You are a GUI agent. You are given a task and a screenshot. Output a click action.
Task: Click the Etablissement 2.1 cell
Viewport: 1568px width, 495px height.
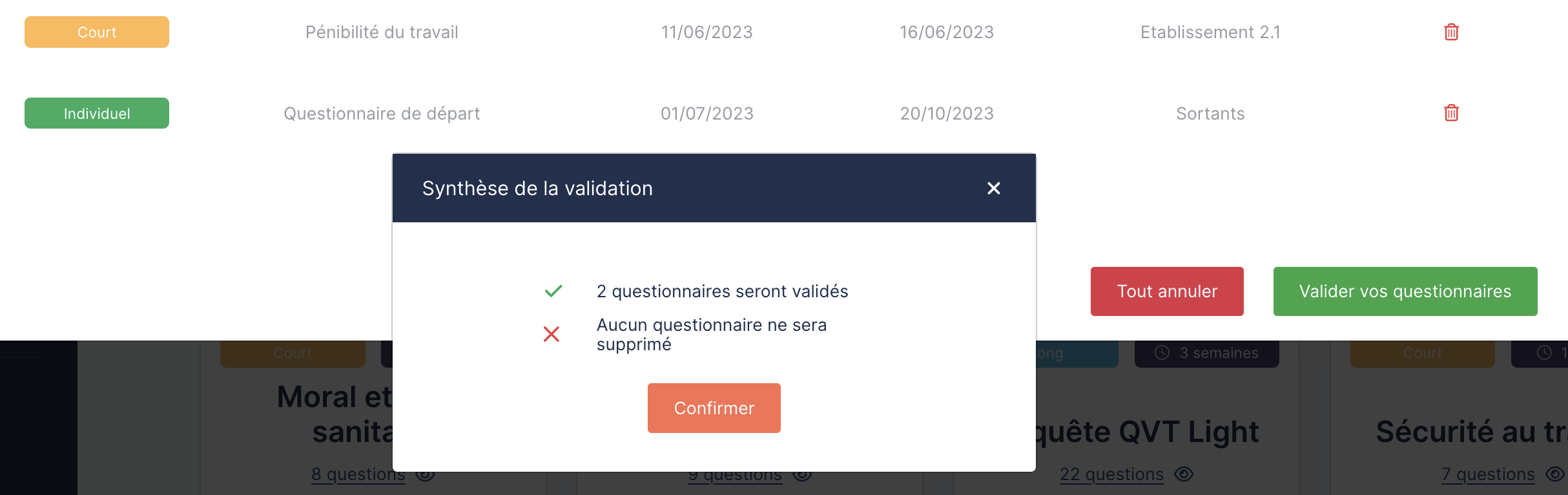(x=1210, y=32)
